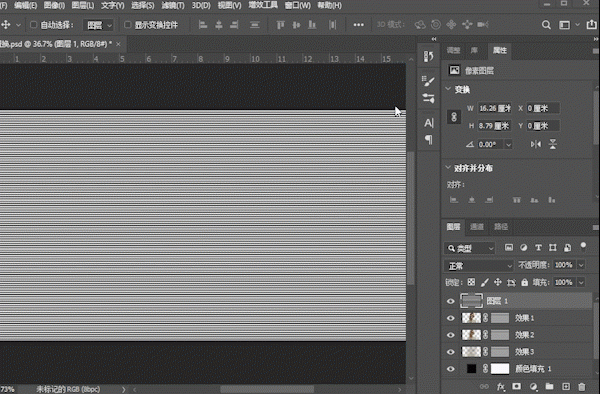Create a new group via the folder icon
600x394 pixels.
[x=549, y=386]
